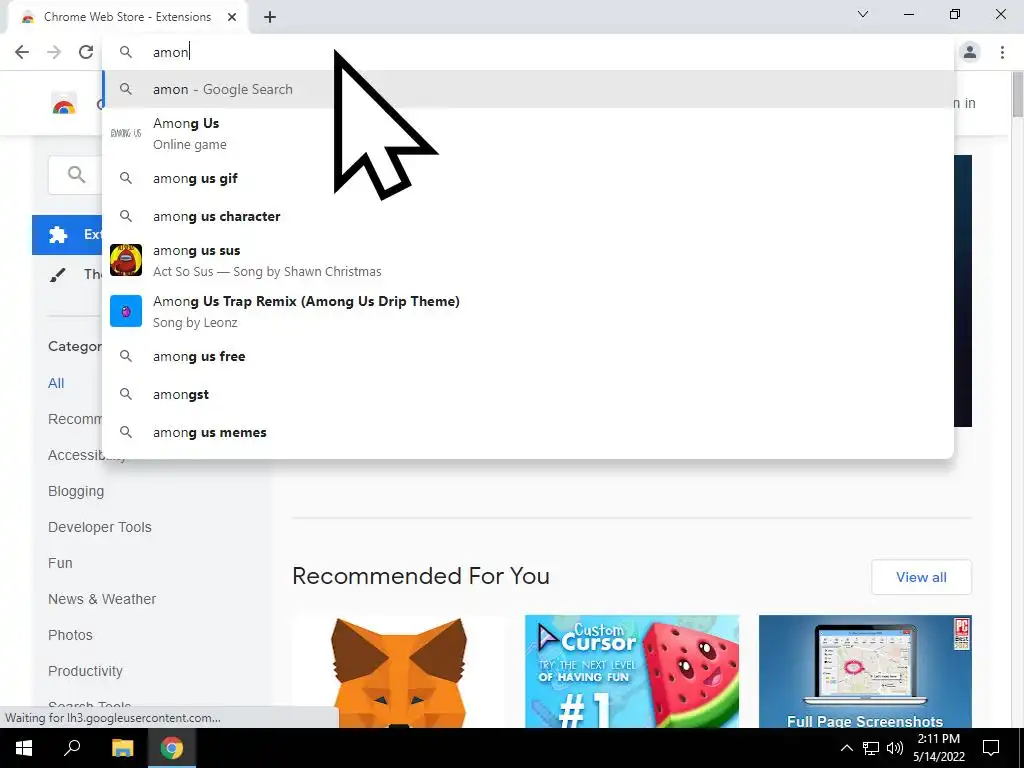This screenshot has height=768, width=1024.
Task: Go back with the browser back arrow
Action: point(22,52)
